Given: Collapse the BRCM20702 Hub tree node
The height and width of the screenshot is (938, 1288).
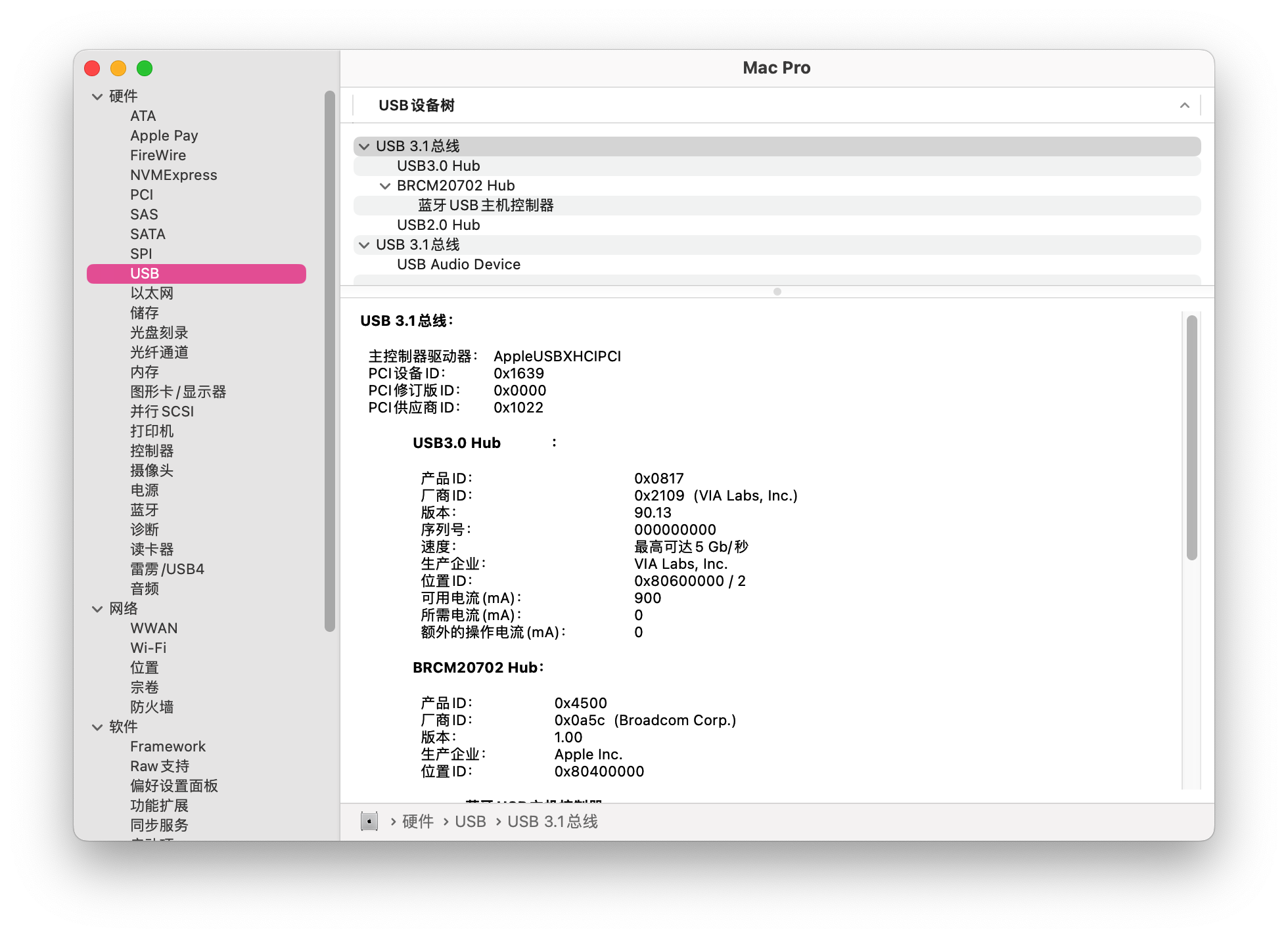Looking at the screenshot, I should (x=385, y=186).
